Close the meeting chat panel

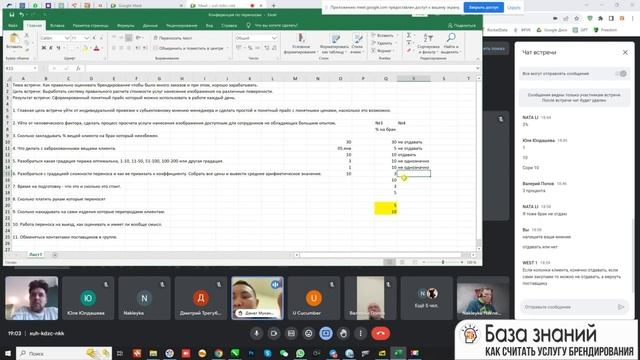click(x=625, y=52)
